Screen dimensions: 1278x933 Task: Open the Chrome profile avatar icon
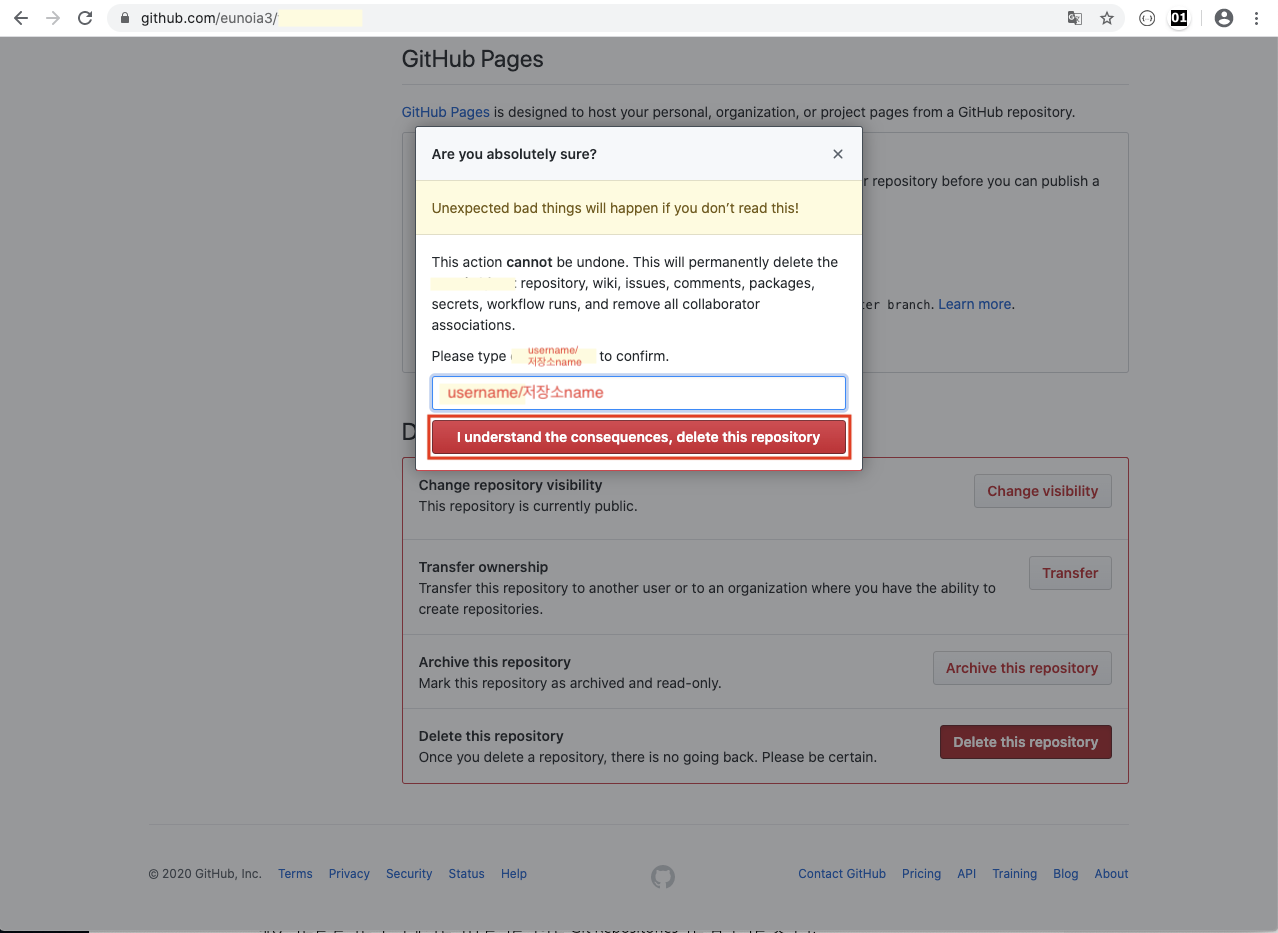click(1223, 18)
